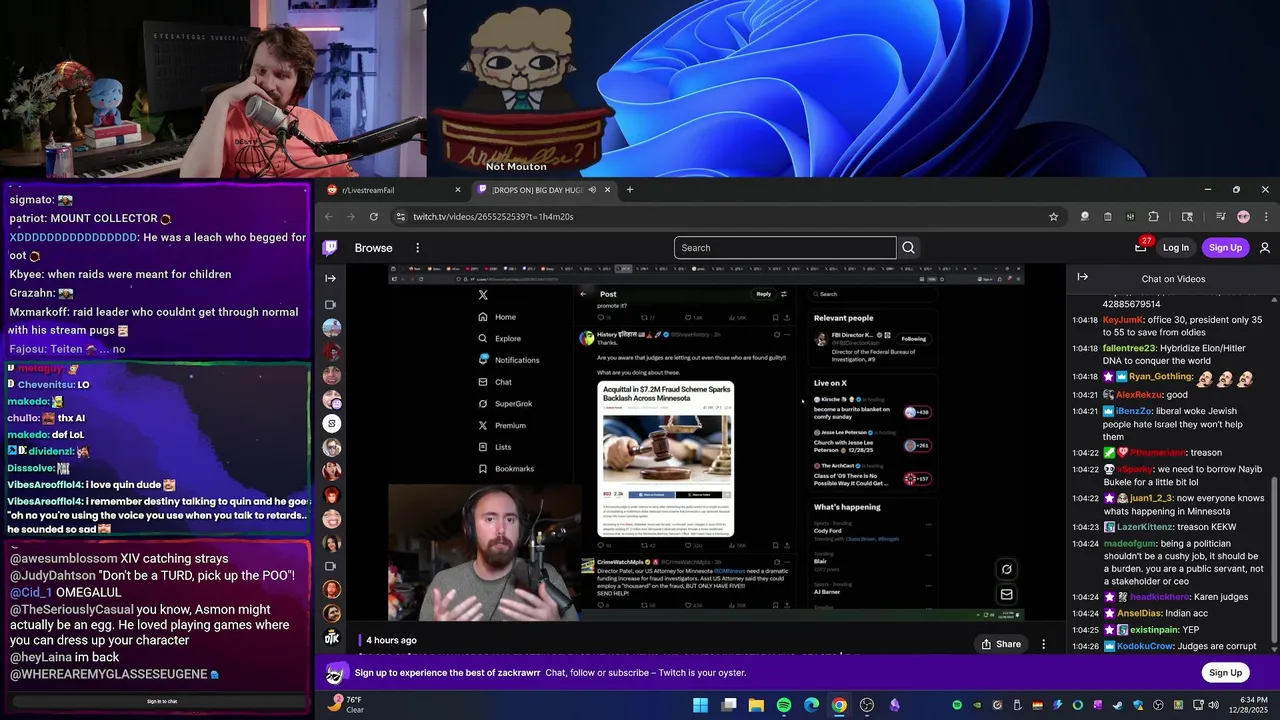This screenshot has height=720, width=1280.
Task: Click Ryan_Gothling's username in chat
Action: 1161,376
